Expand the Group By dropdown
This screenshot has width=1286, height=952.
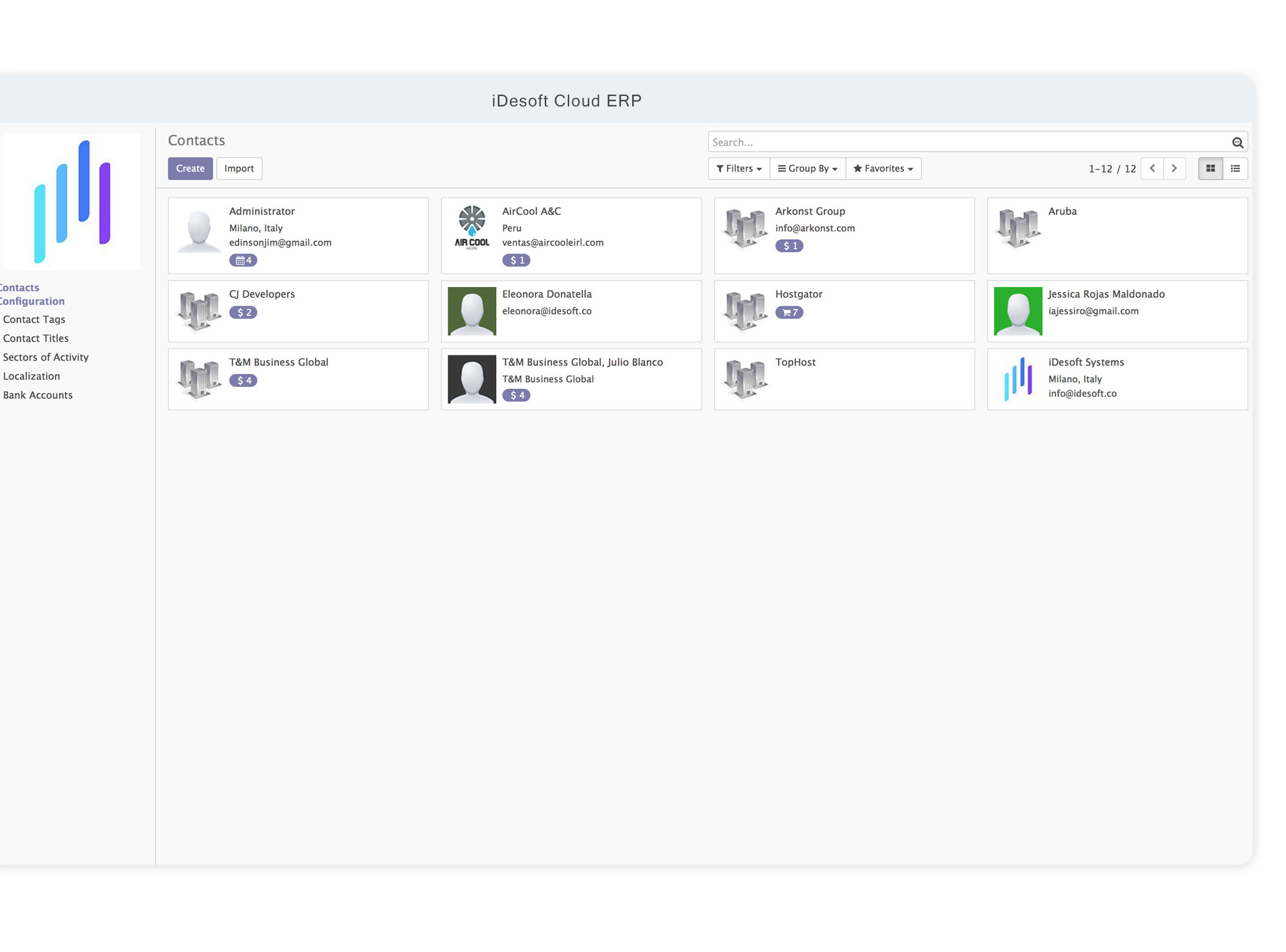808,169
